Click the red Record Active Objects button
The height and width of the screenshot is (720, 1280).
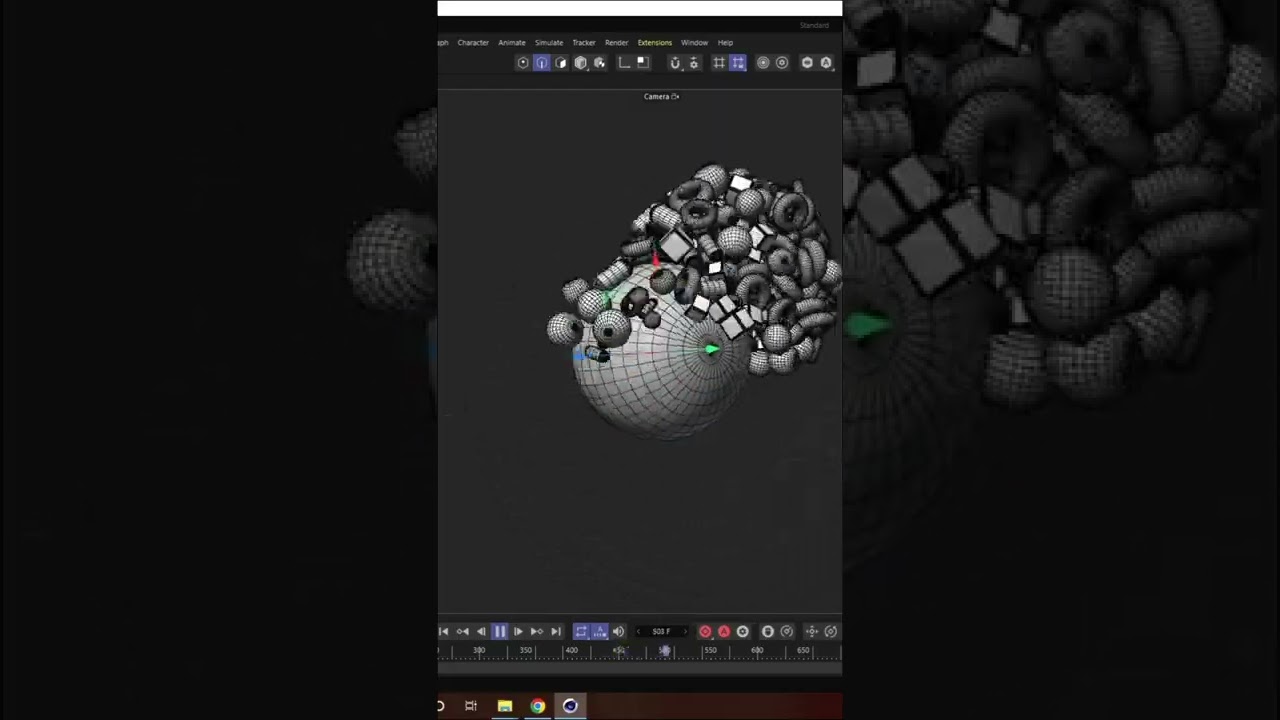click(x=705, y=632)
